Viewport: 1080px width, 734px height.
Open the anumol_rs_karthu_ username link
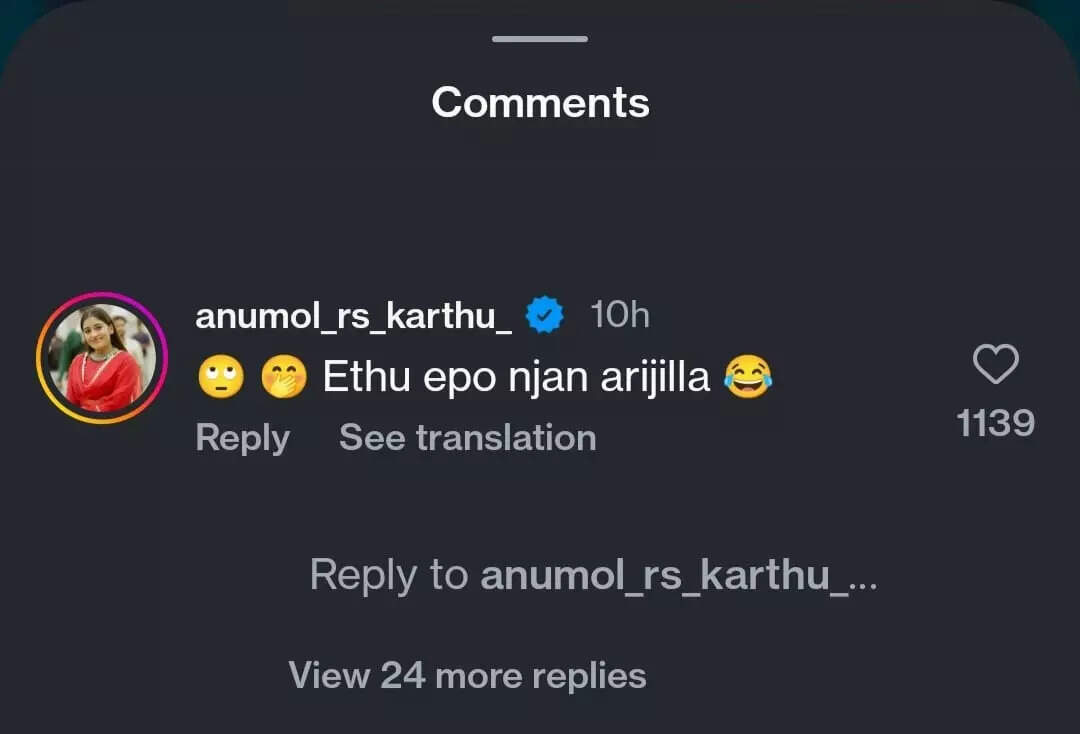[x=354, y=316]
